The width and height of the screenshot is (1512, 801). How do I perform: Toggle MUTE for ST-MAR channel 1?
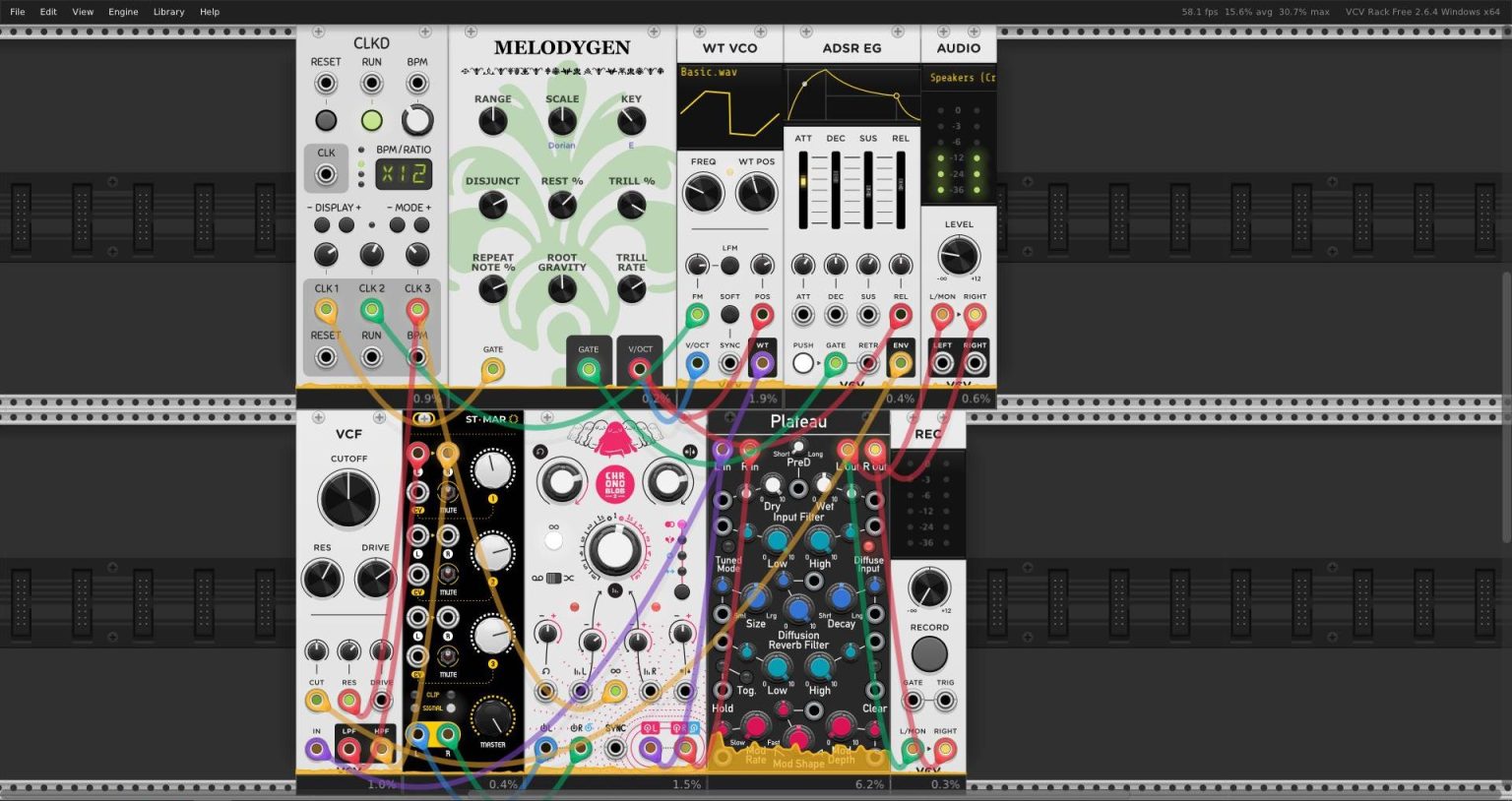[x=448, y=493]
